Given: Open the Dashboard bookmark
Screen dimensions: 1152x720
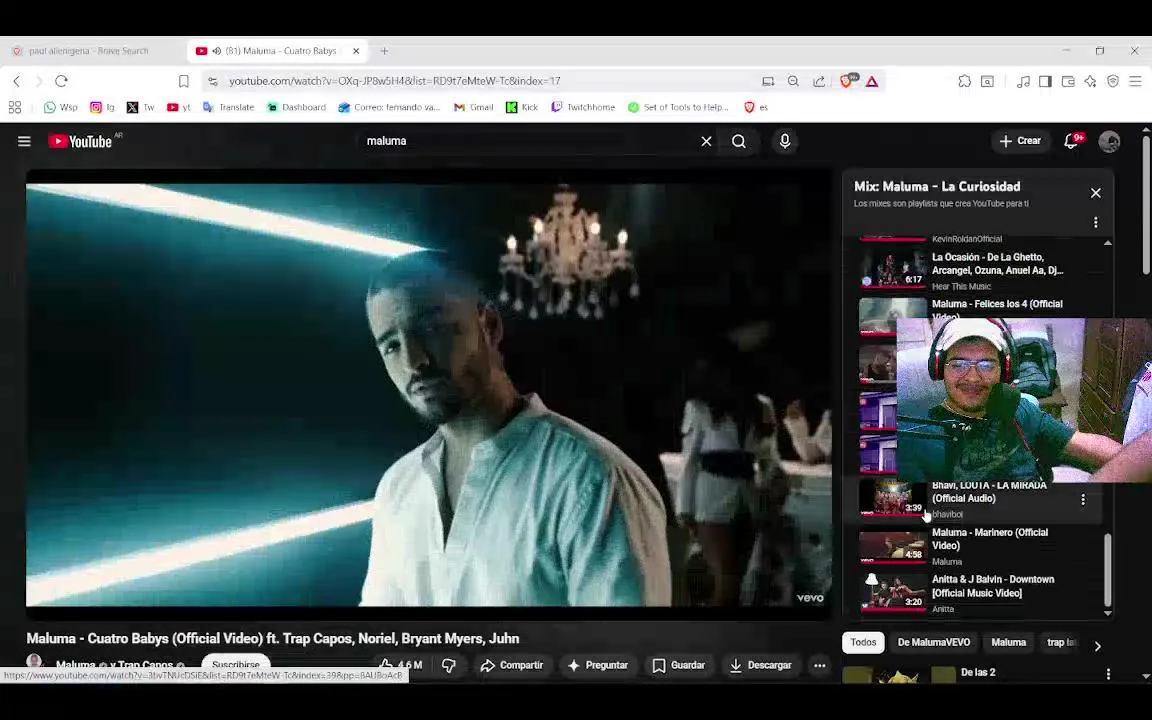Looking at the screenshot, I should [296, 107].
